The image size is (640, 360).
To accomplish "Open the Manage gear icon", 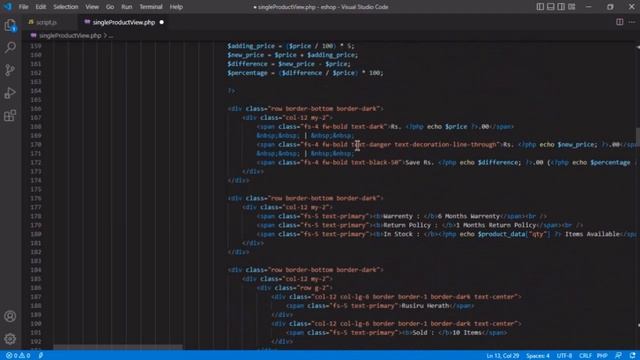I will tap(10, 338).
